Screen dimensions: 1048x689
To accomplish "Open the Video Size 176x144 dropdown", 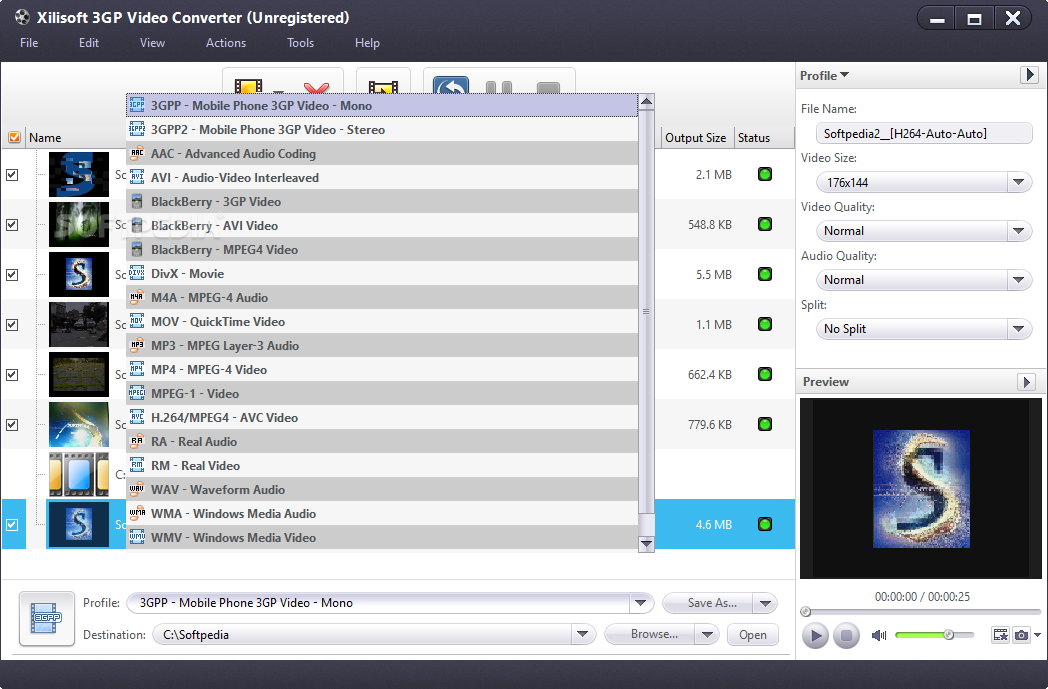I will click(924, 182).
